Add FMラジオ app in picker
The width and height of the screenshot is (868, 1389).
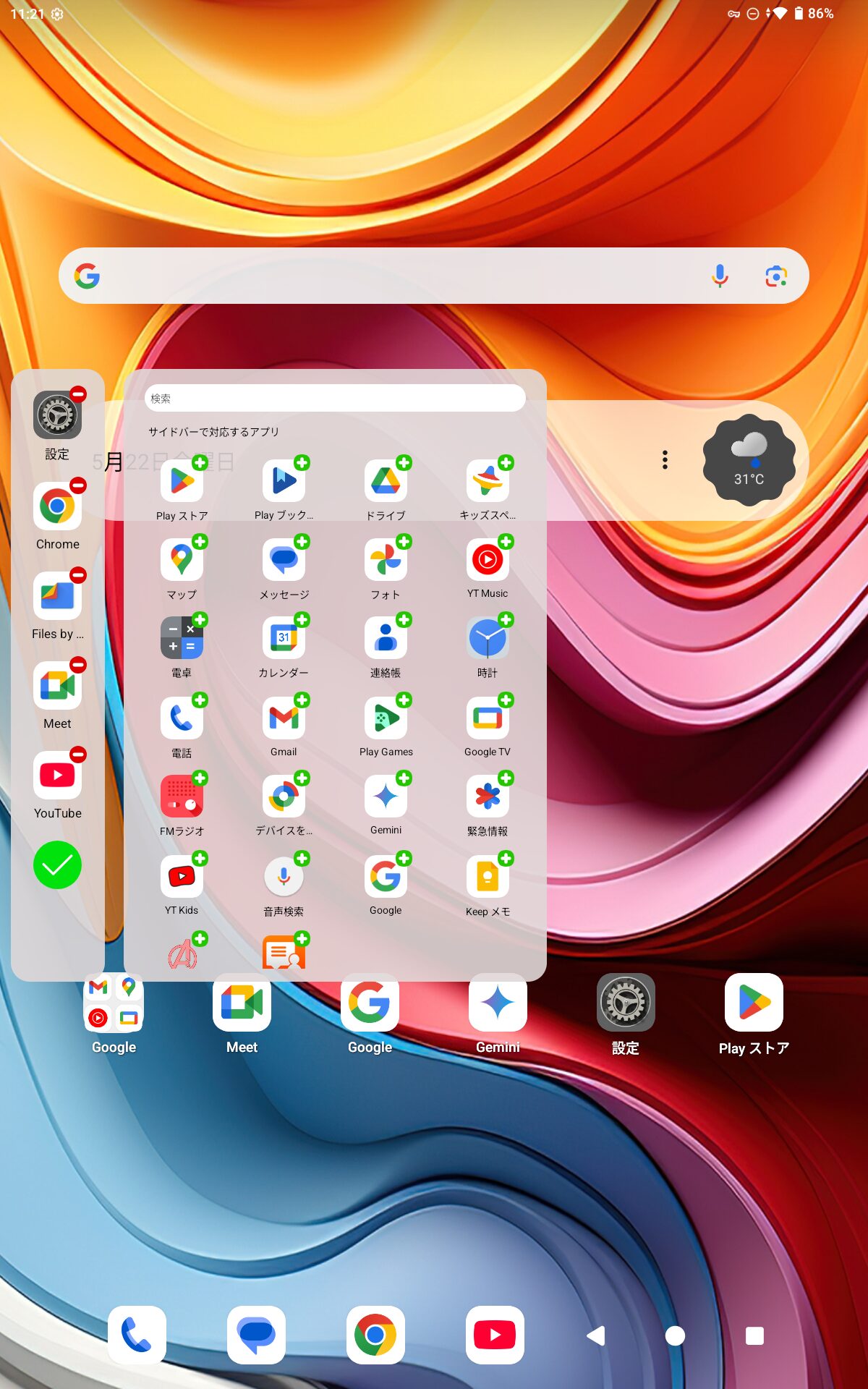(x=200, y=778)
